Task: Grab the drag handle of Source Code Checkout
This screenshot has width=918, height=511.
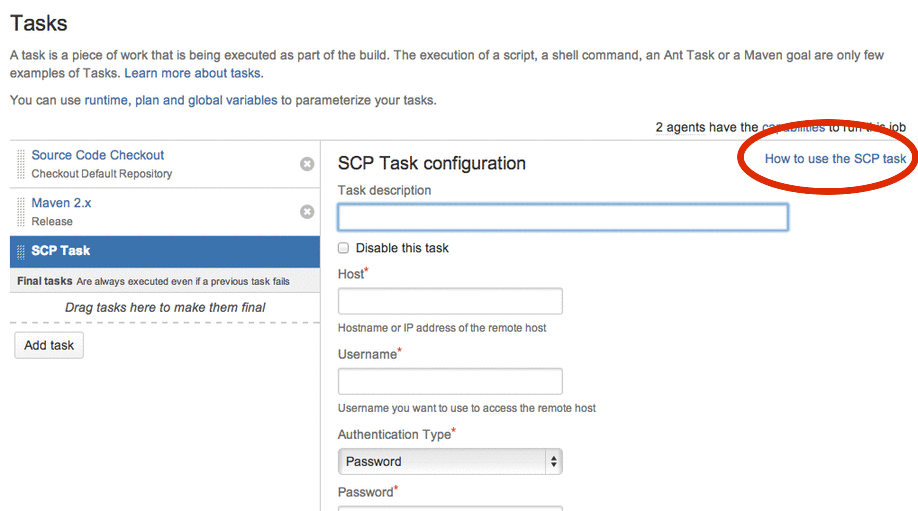Action: coord(21,164)
